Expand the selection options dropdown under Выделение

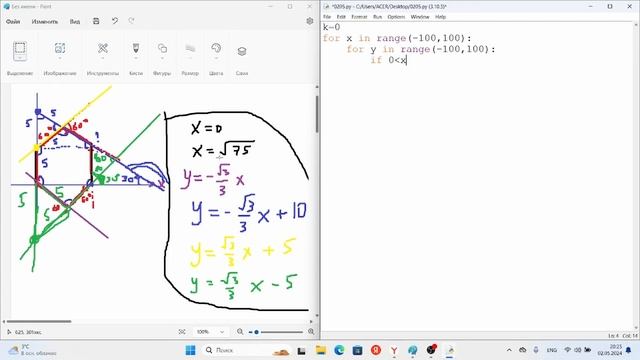(x=20, y=59)
